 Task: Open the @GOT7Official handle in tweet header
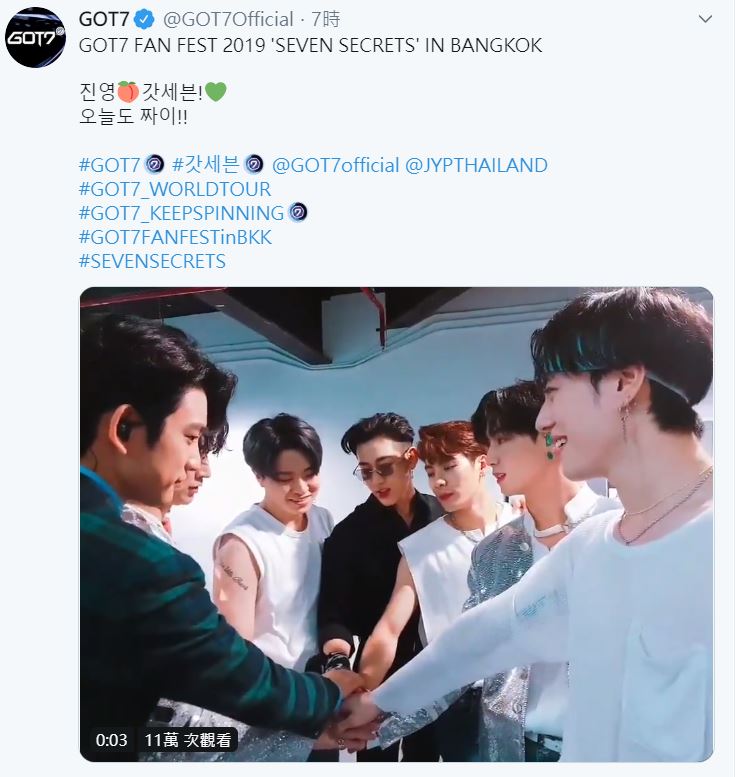228,19
